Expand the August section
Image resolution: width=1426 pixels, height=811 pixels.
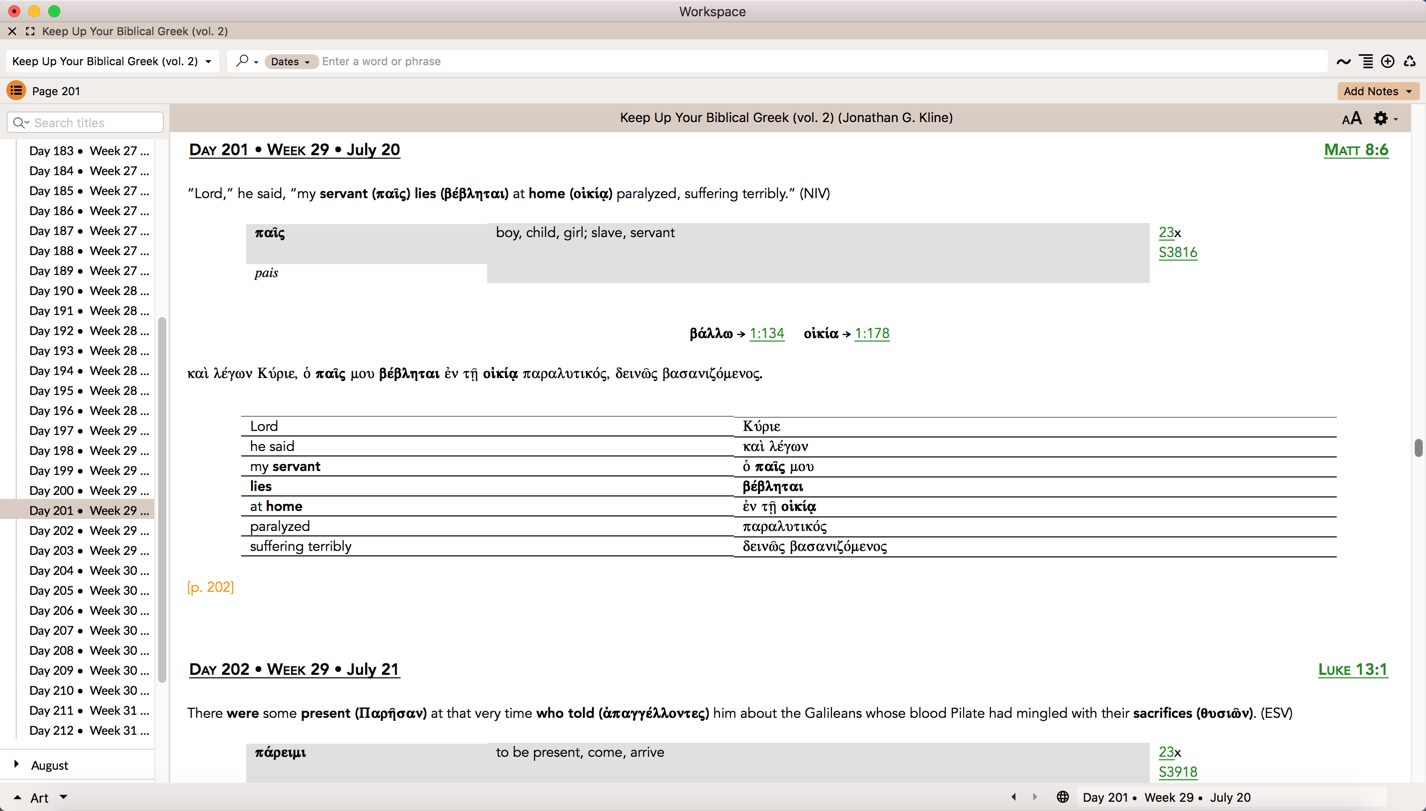[16, 765]
